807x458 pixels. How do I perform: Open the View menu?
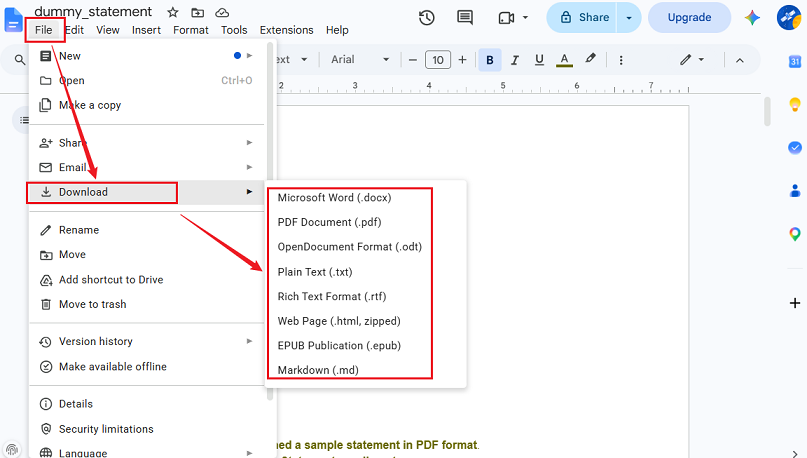(x=108, y=30)
